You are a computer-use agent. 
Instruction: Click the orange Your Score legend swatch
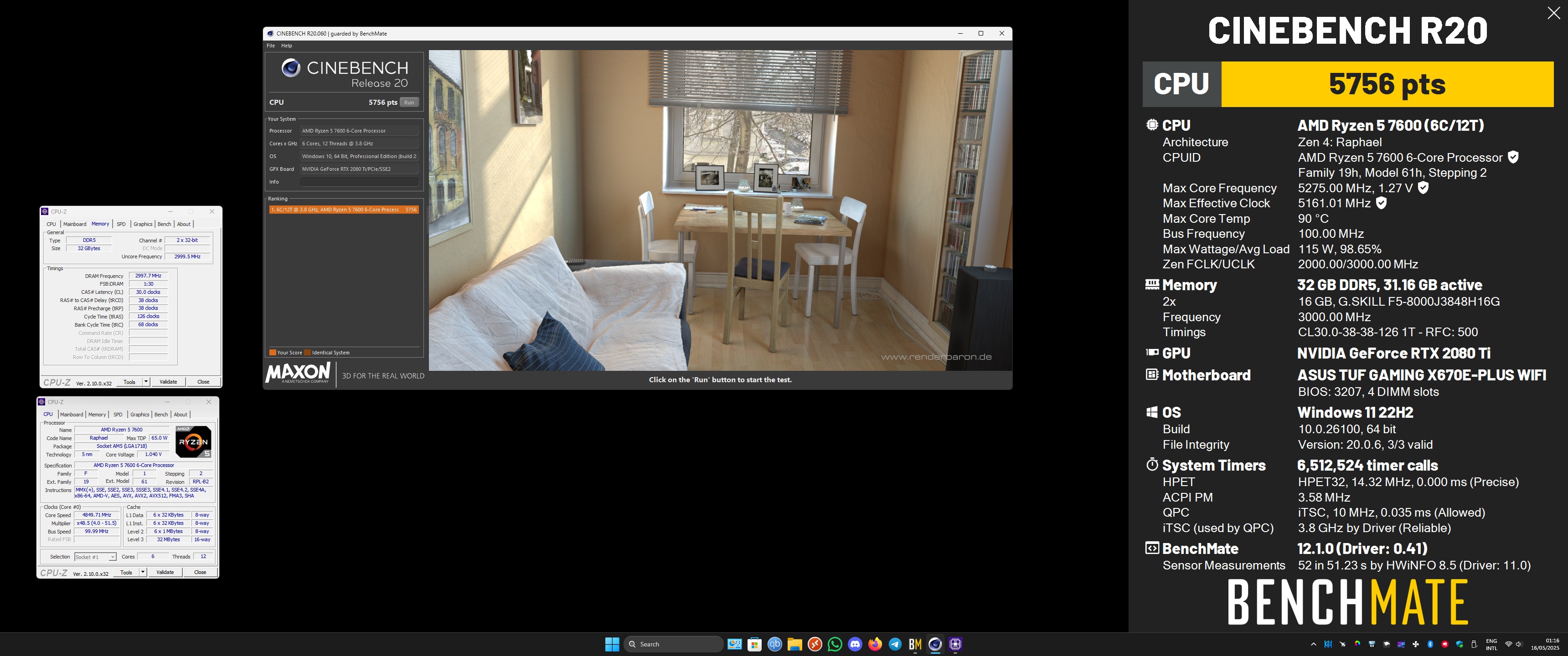click(x=273, y=352)
